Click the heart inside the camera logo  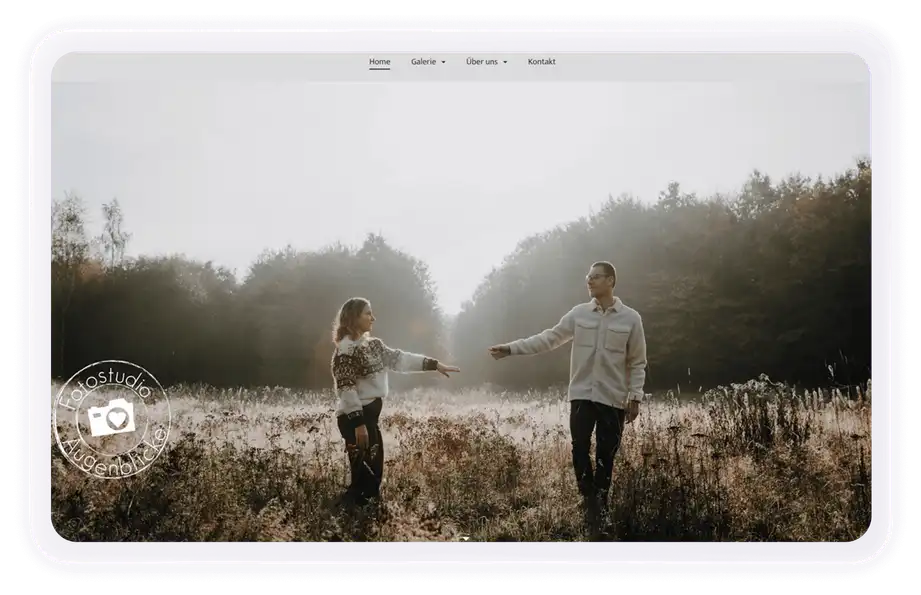117,419
